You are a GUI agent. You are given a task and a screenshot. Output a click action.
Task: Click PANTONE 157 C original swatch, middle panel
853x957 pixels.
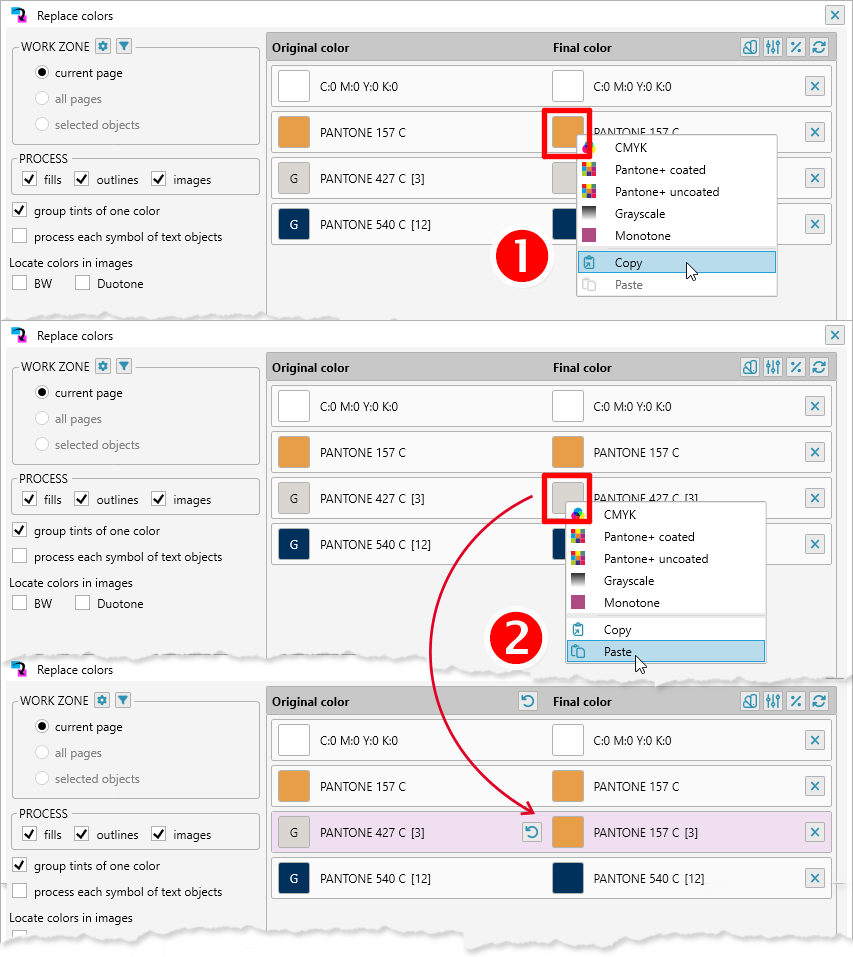[293, 452]
